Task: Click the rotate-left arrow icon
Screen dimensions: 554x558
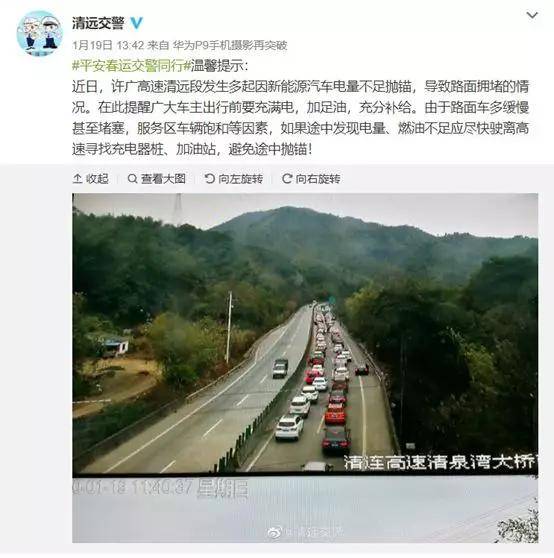Action: click(210, 179)
